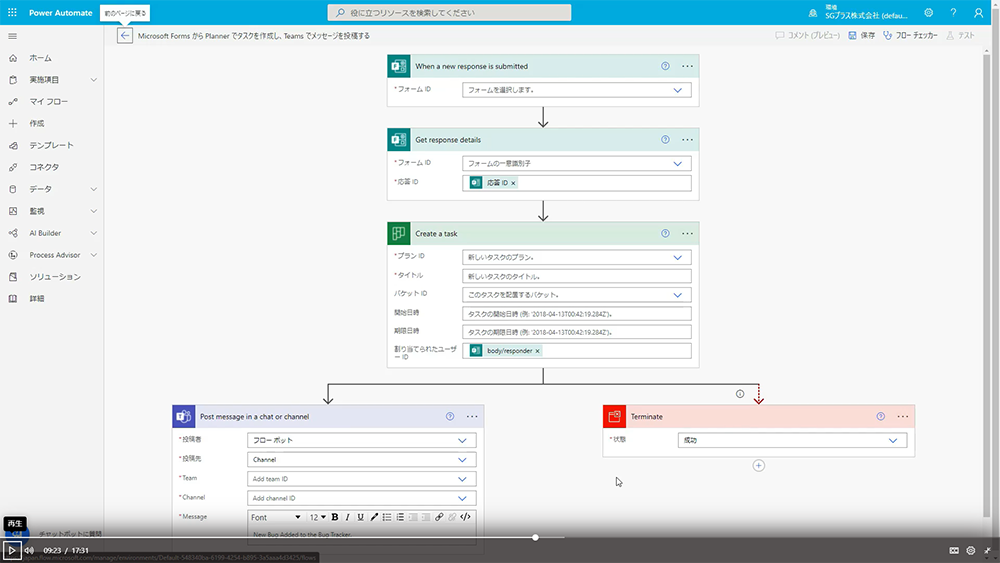Open the help question mark in the top bar
Image resolution: width=1000 pixels, height=563 pixels.
(953, 13)
